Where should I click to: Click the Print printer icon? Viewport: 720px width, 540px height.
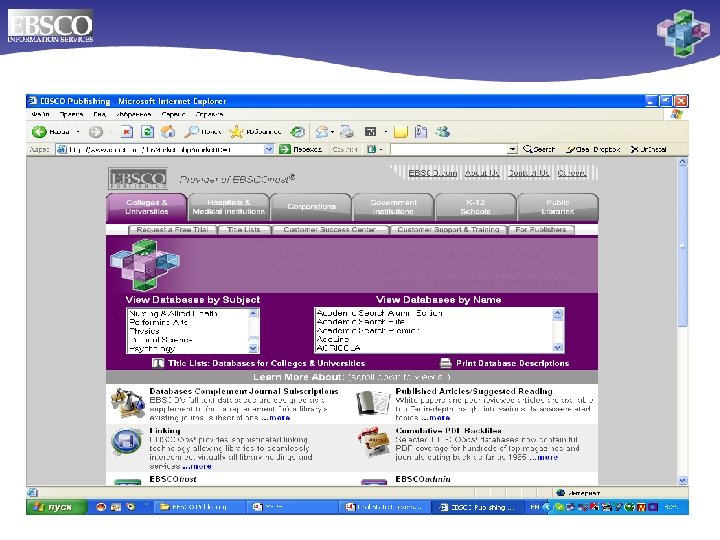tap(347, 132)
